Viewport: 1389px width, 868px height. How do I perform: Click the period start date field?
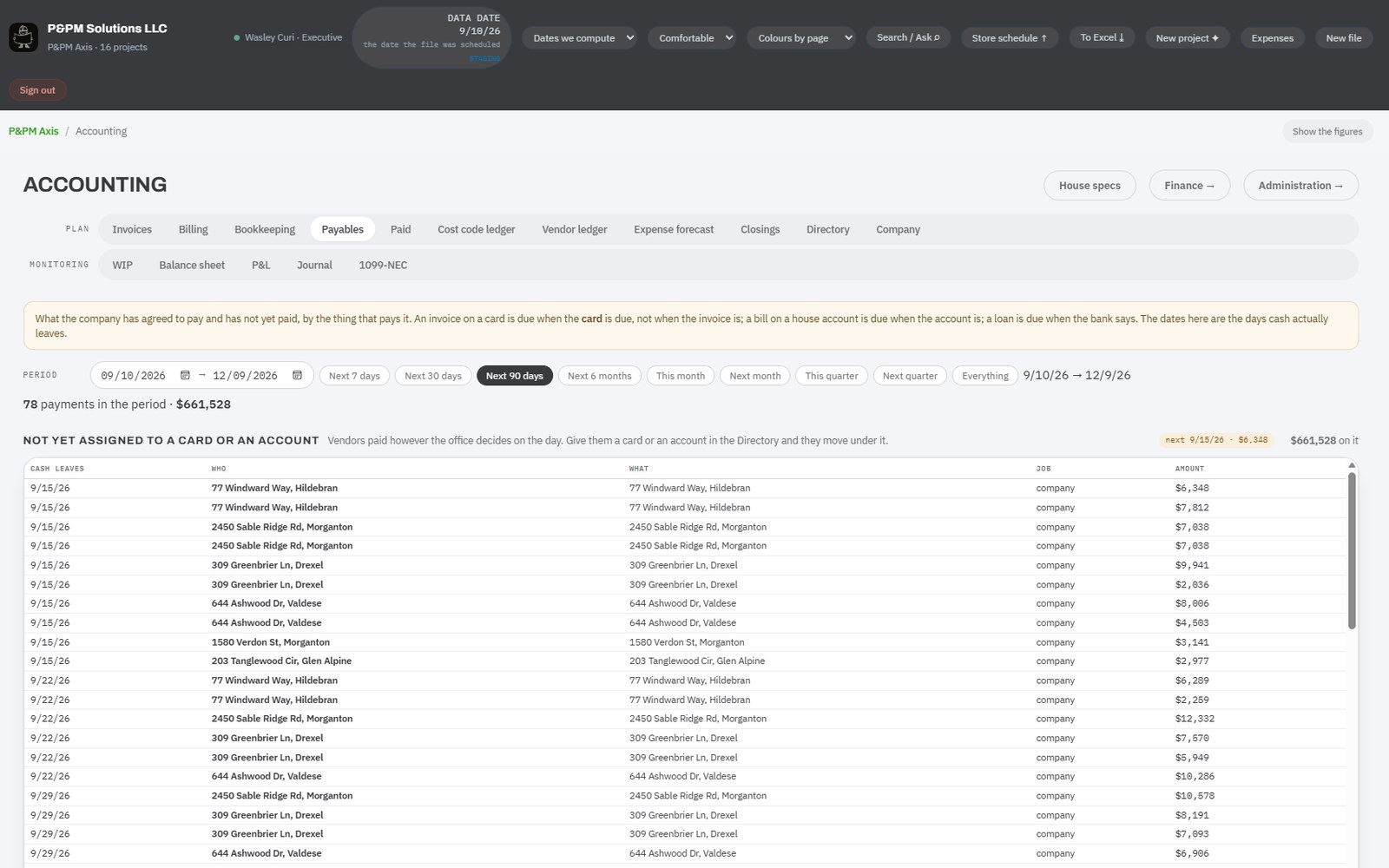click(145, 376)
